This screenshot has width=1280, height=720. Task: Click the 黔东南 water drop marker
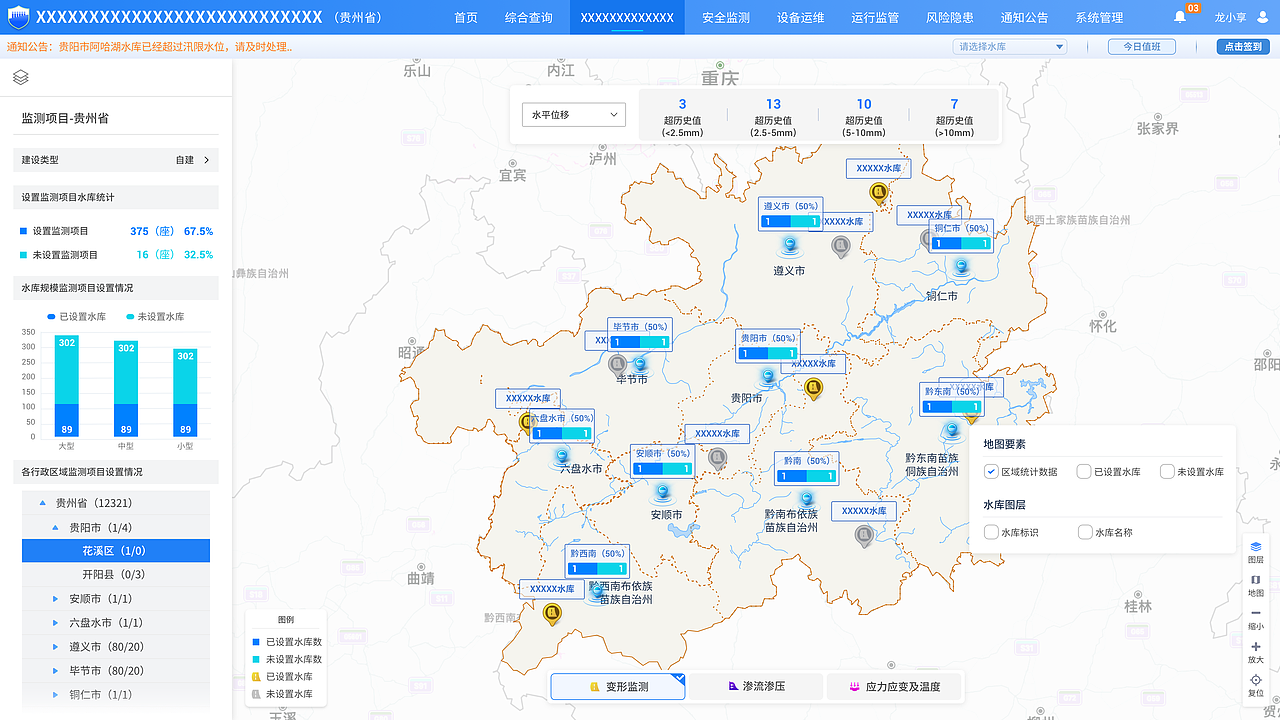[x=951, y=430]
